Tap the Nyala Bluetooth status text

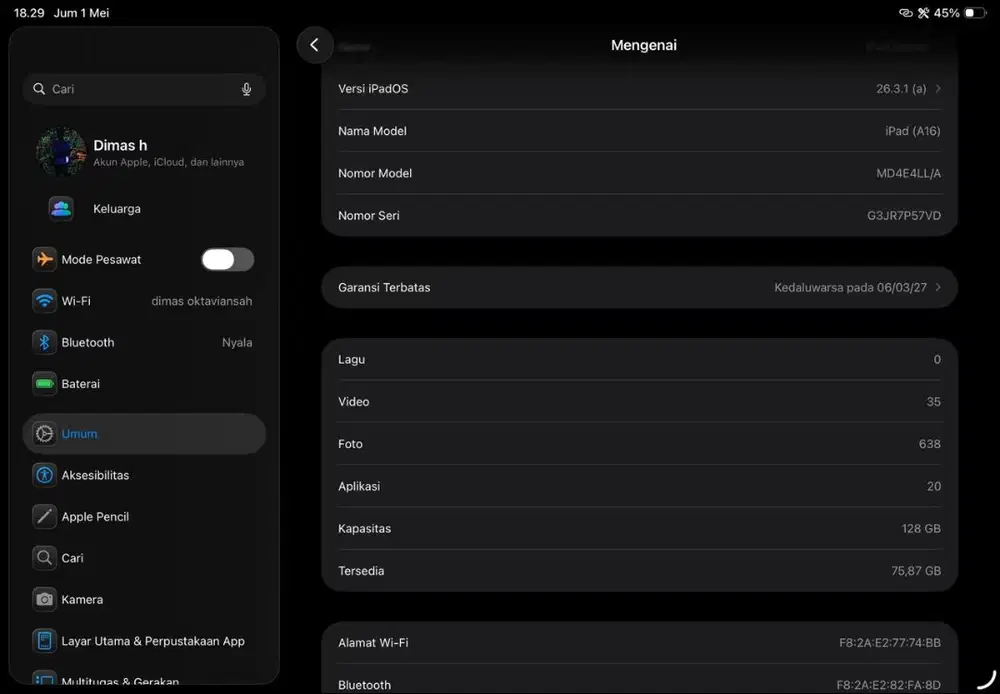click(x=237, y=343)
